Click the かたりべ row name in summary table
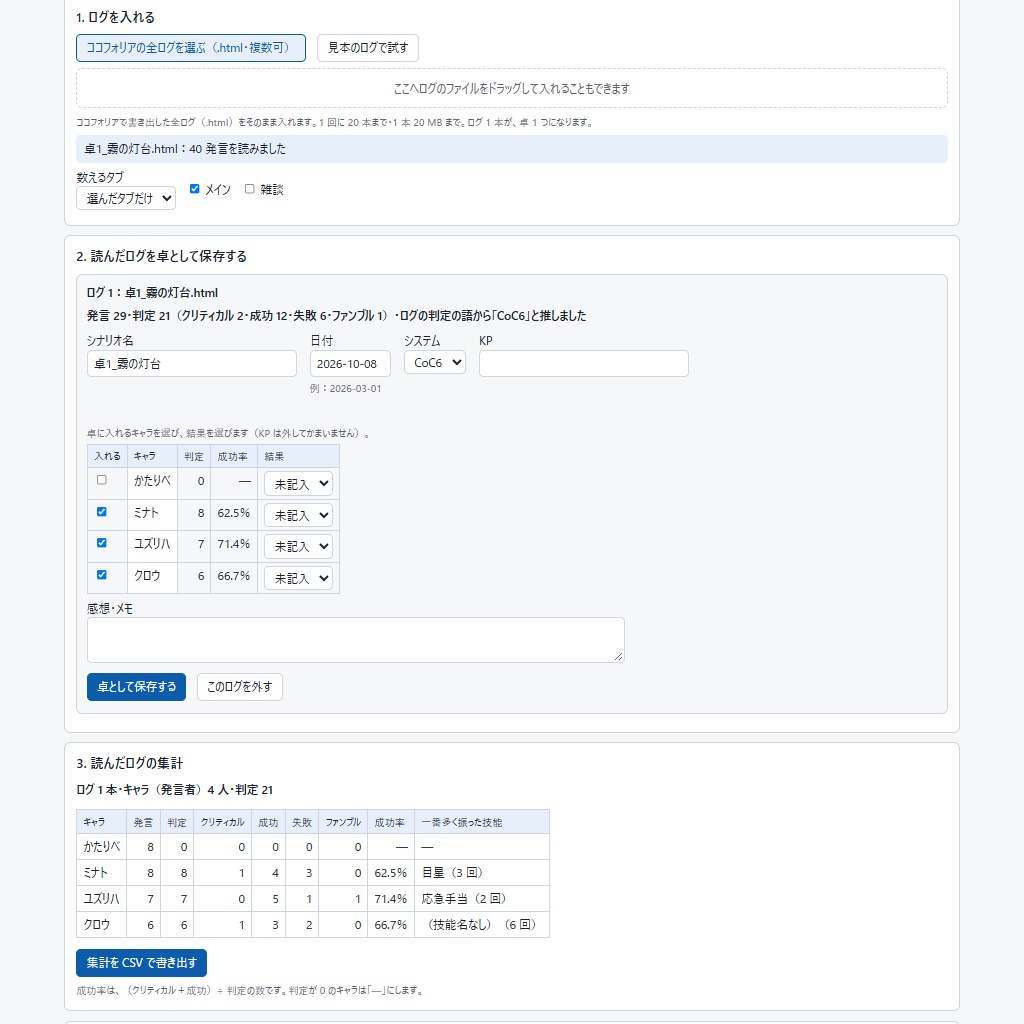The height and width of the screenshot is (1024, 1024). coord(102,847)
